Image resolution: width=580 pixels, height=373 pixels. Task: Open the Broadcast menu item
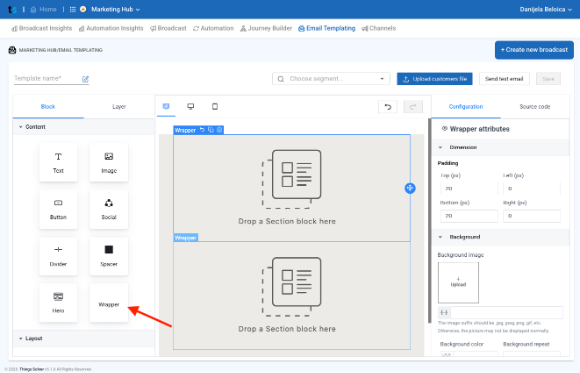pos(168,28)
